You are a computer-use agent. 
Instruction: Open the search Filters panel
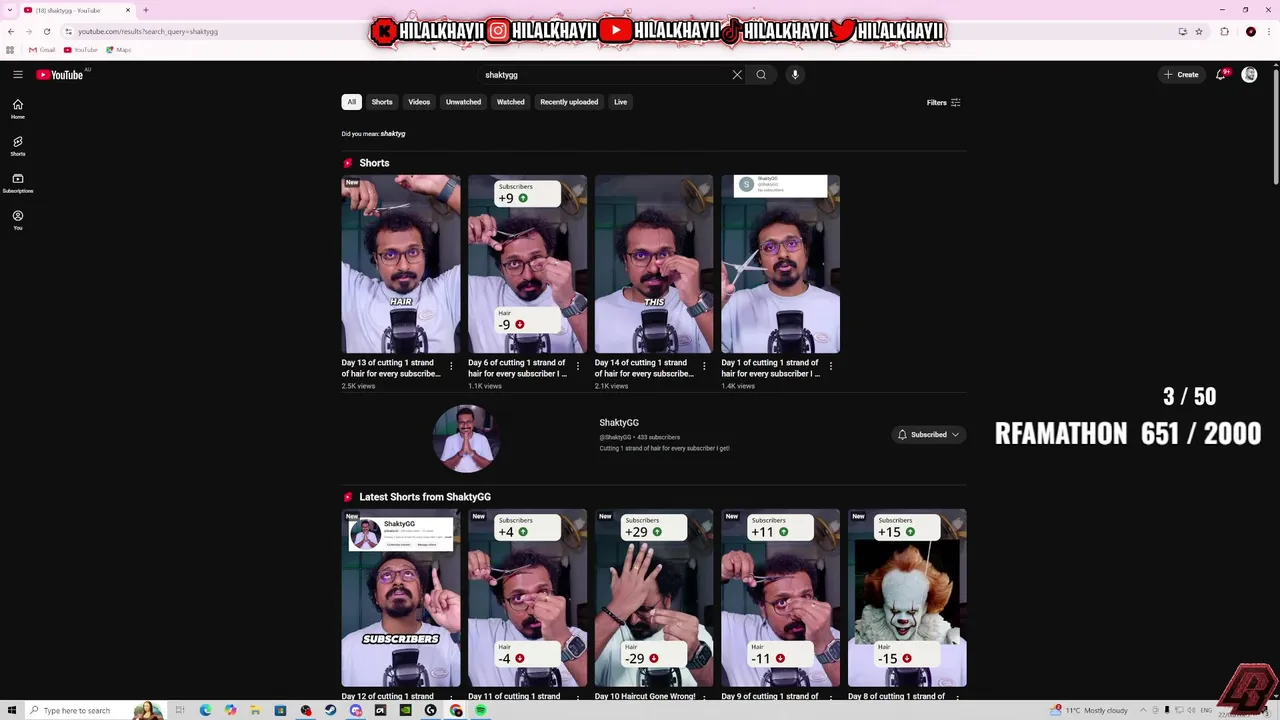(943, 102)
